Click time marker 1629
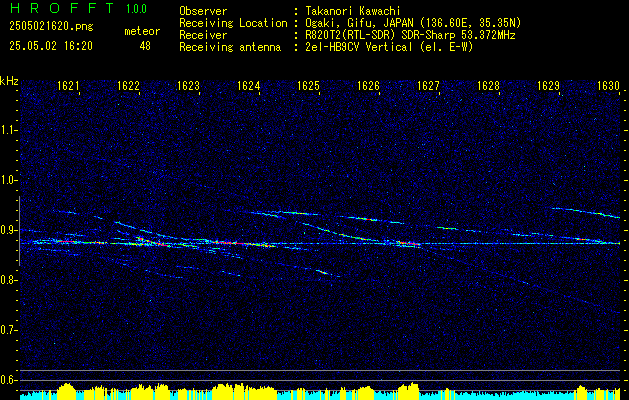The width and height of the screenshot is (629, 400). [549, 85]
